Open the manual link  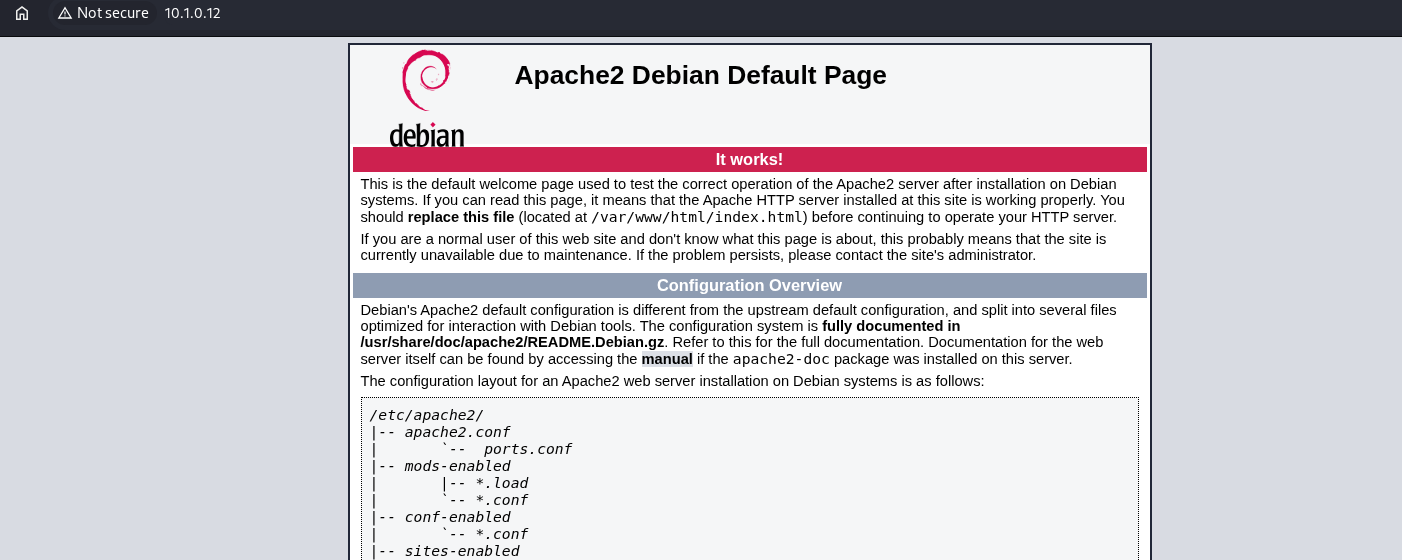point(667,359)
